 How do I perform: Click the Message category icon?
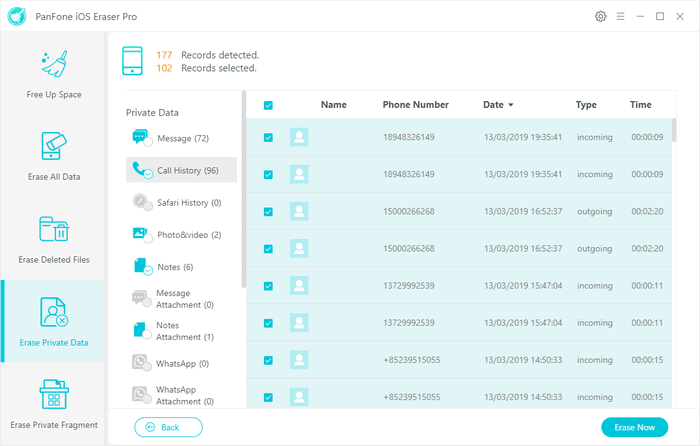click(142, 138)
